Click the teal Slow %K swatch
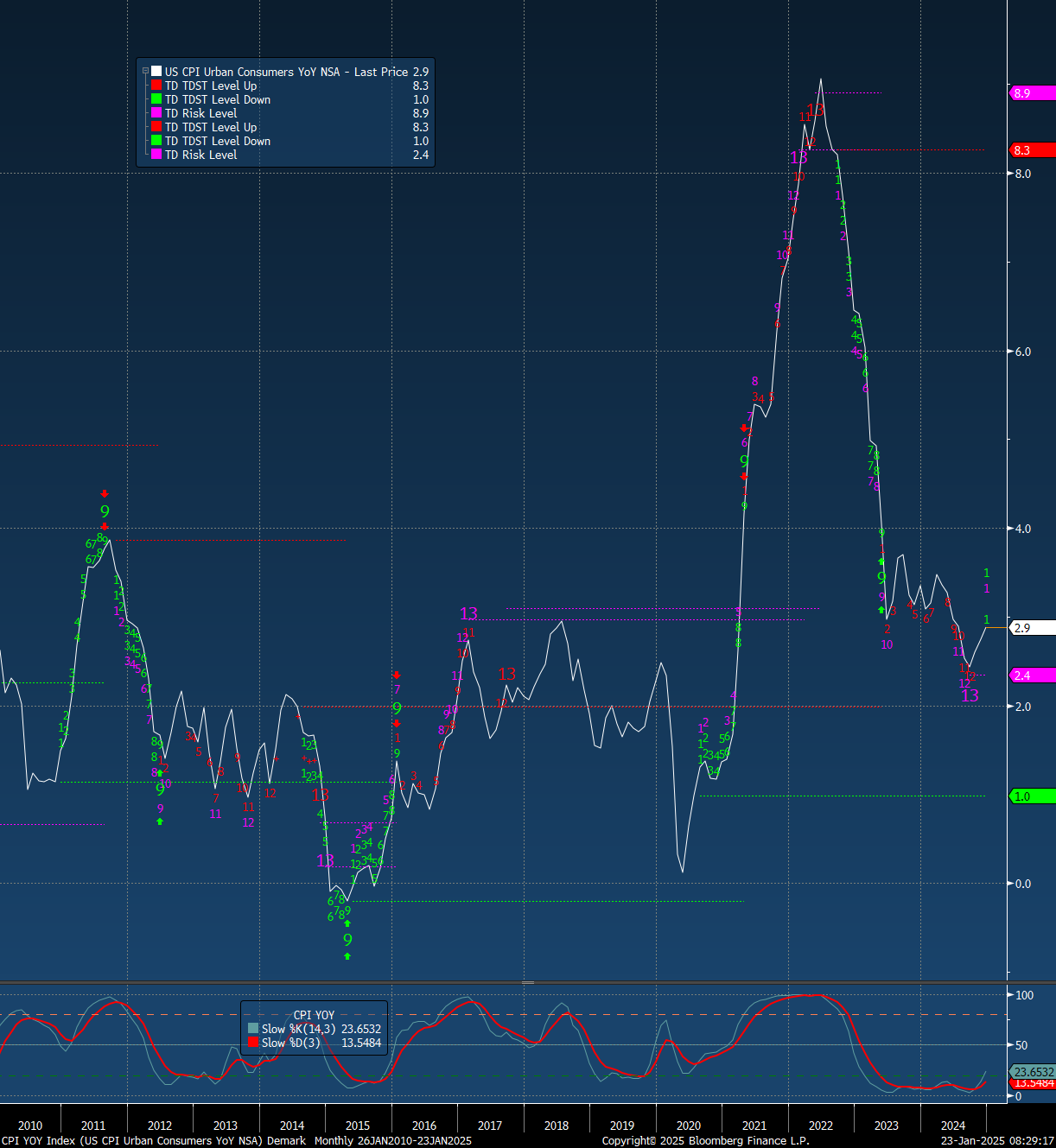 point(253,1029)
